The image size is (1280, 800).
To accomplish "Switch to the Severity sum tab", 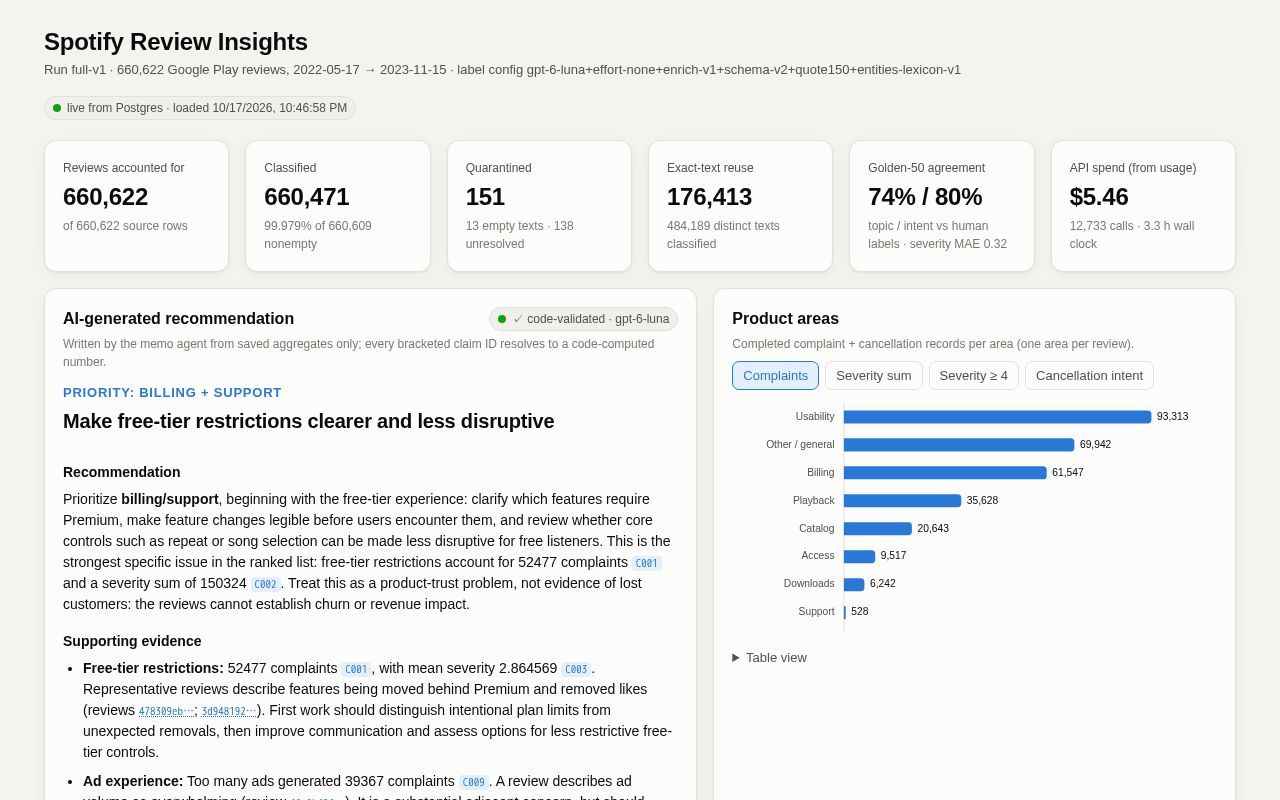I will 874,375.
